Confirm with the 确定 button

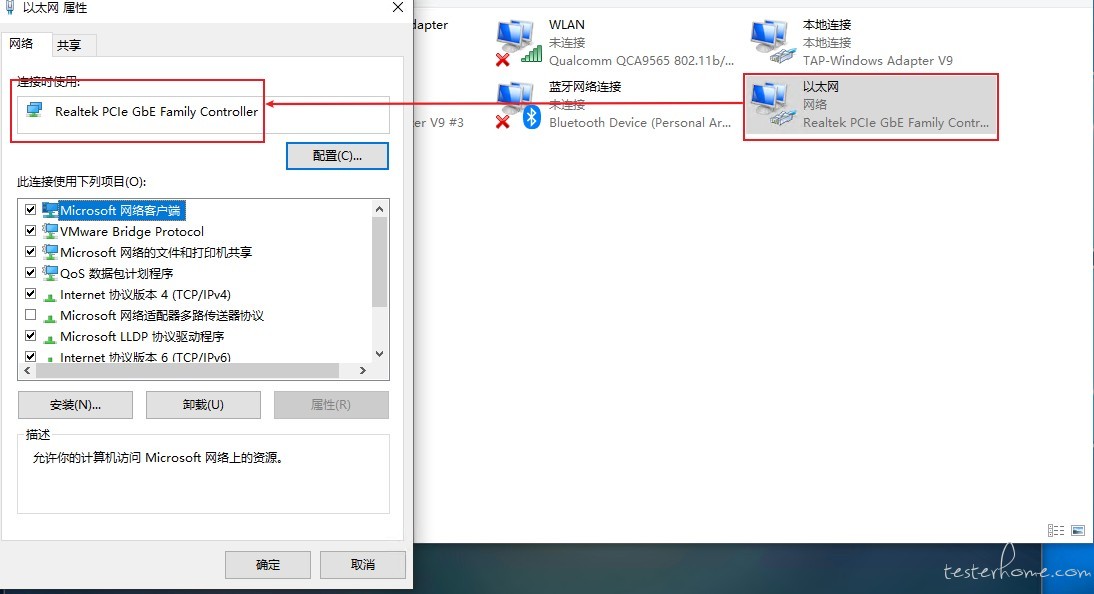[x=268, y=565]
